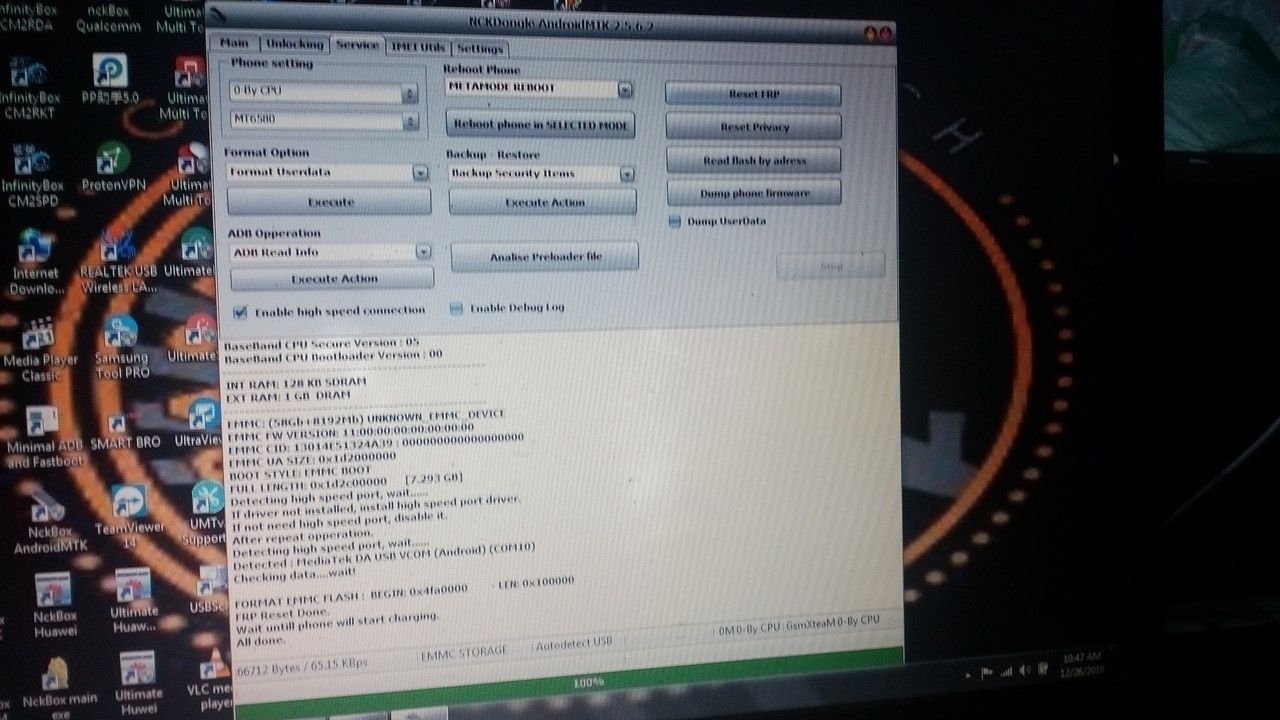Launch VLC media player desktop icon
Screen dimensions: 1280x720
(213, 679)
